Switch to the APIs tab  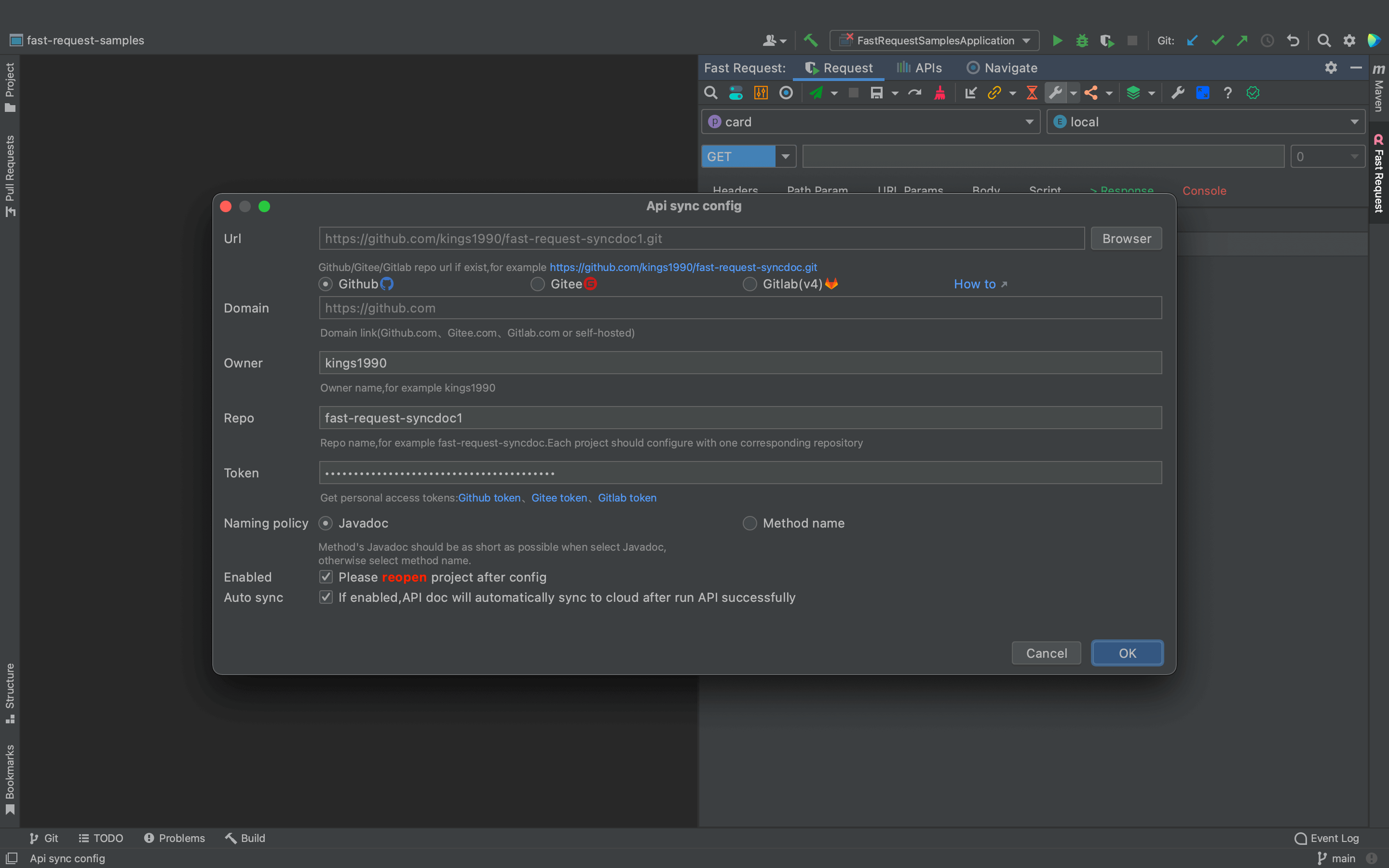[x=920, y=68]
